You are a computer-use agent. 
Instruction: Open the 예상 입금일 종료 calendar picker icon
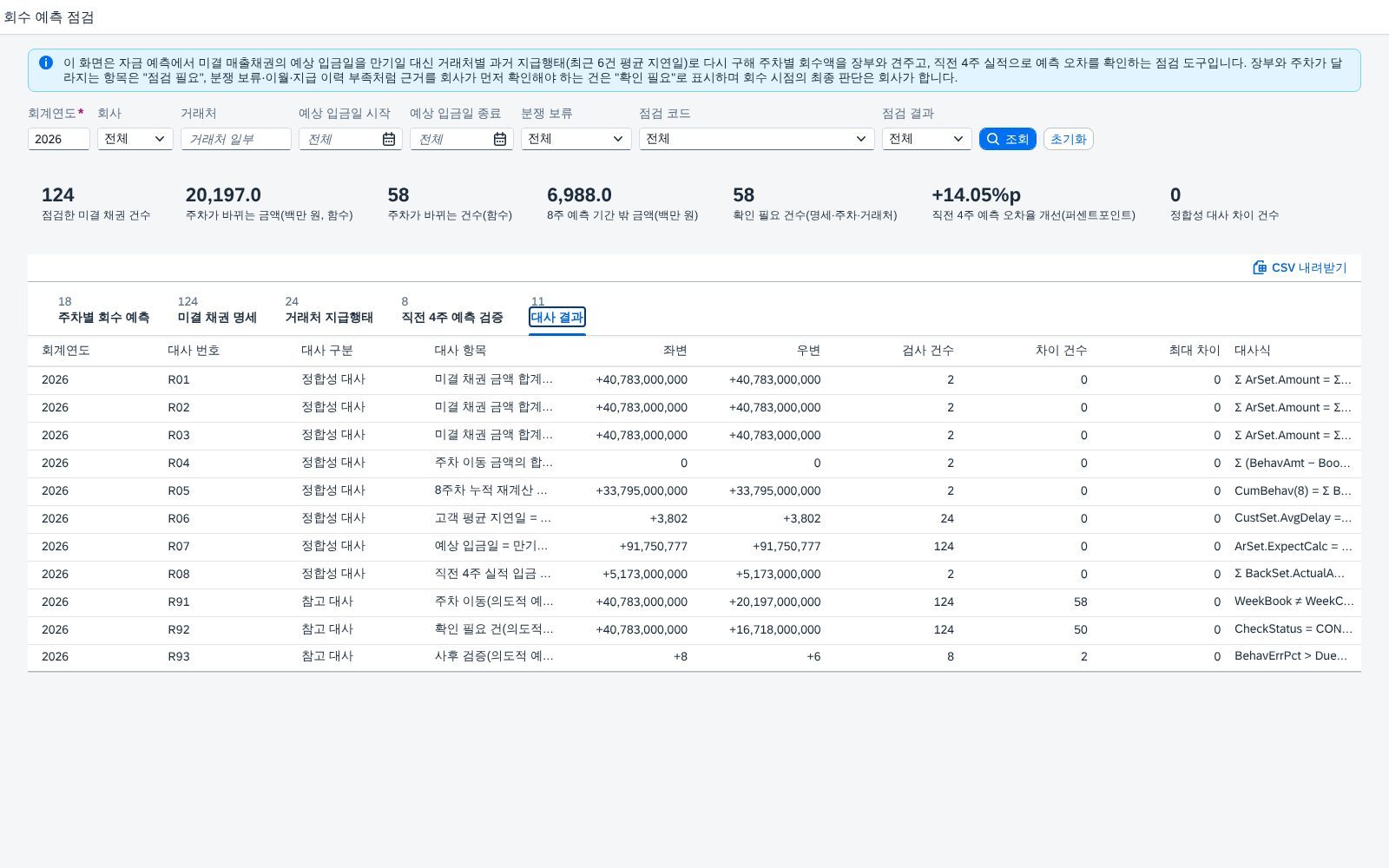pyautogui.click(x=500, y=139)
